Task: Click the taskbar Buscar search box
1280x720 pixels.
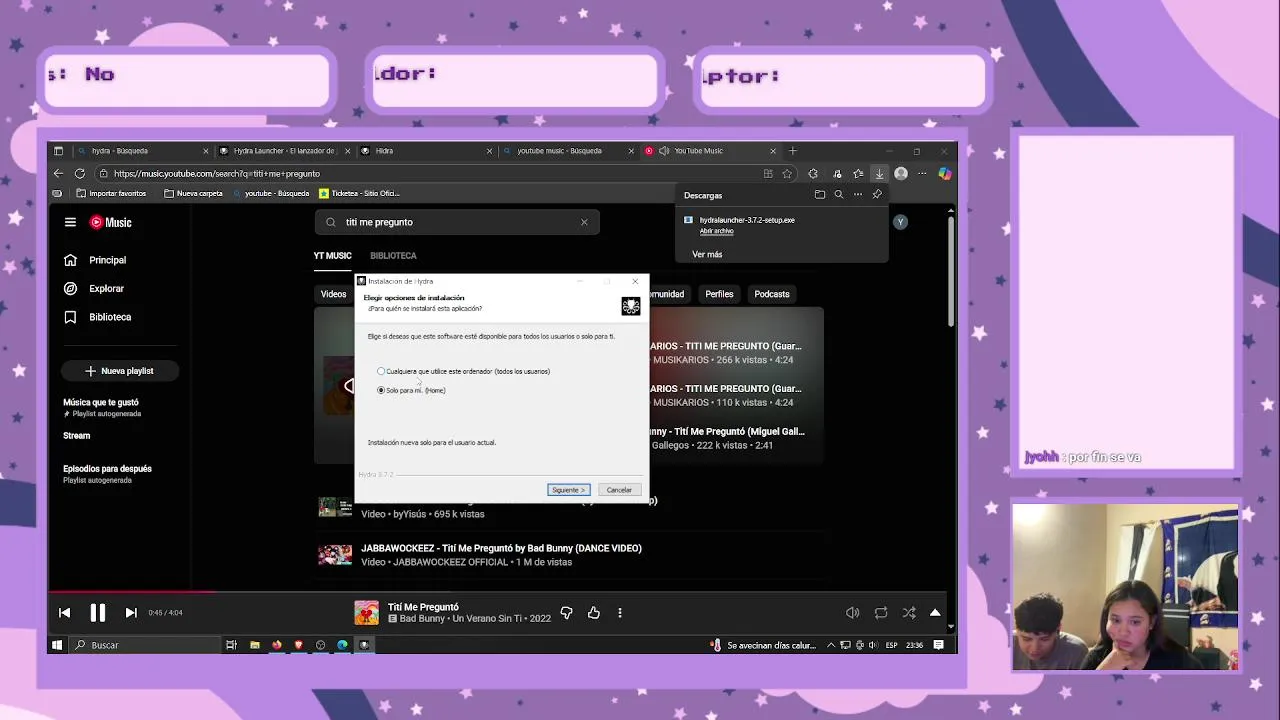Action: pos(145,645)
